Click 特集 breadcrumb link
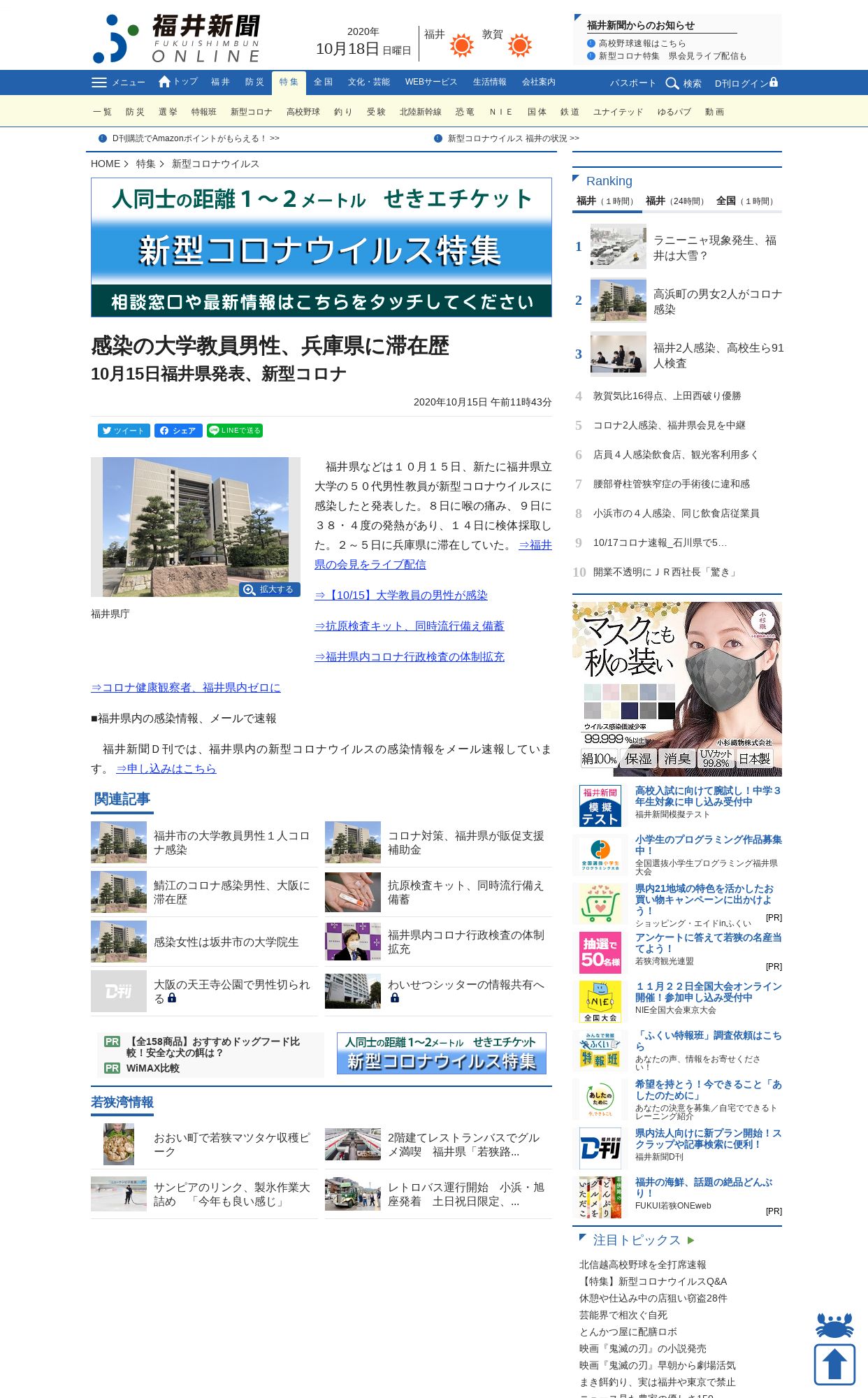The height and width of the screenshot is (1398, 868). point(146,164)
